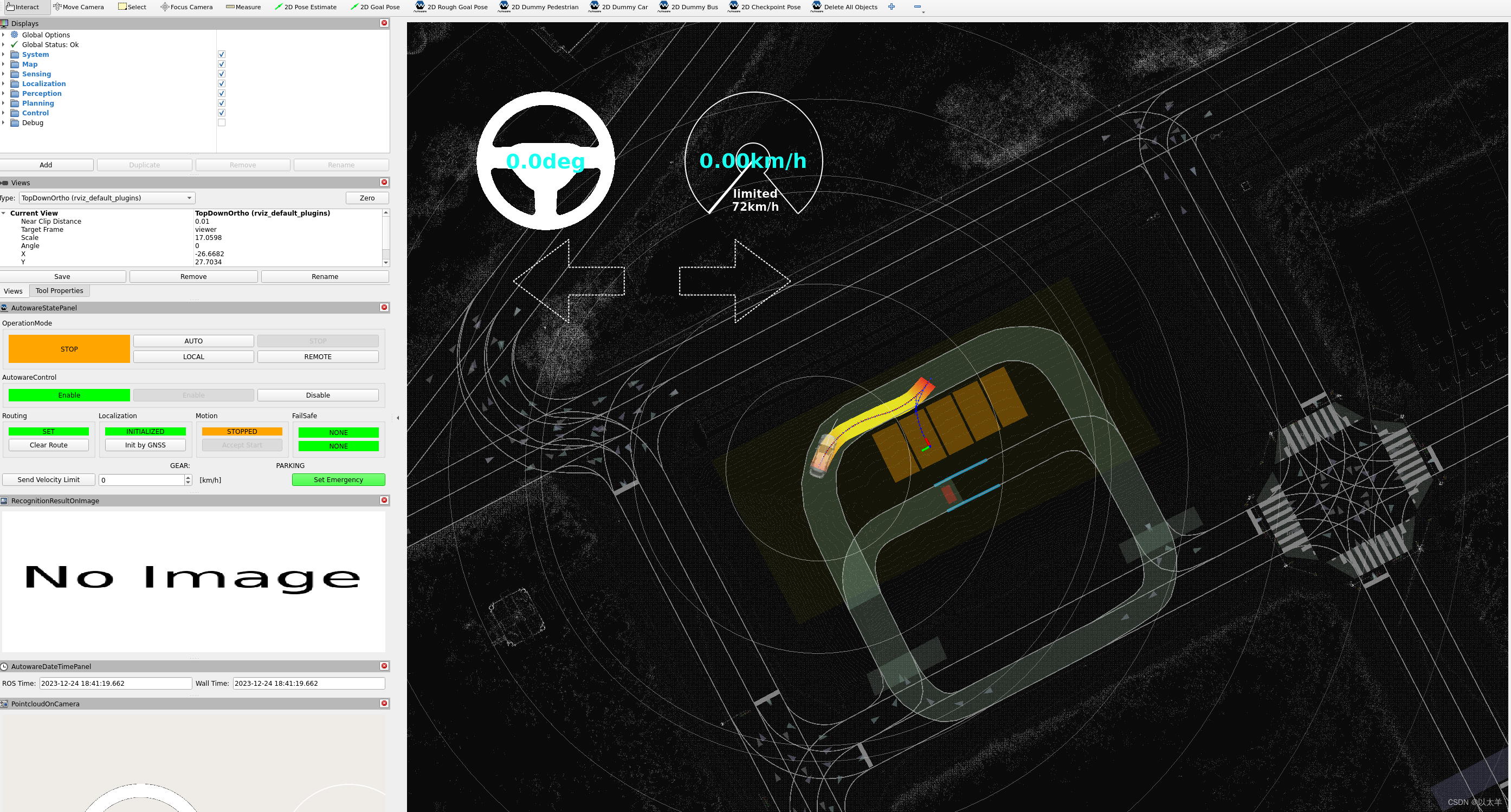Switch to the Tool Properties tab

[59, 291]
